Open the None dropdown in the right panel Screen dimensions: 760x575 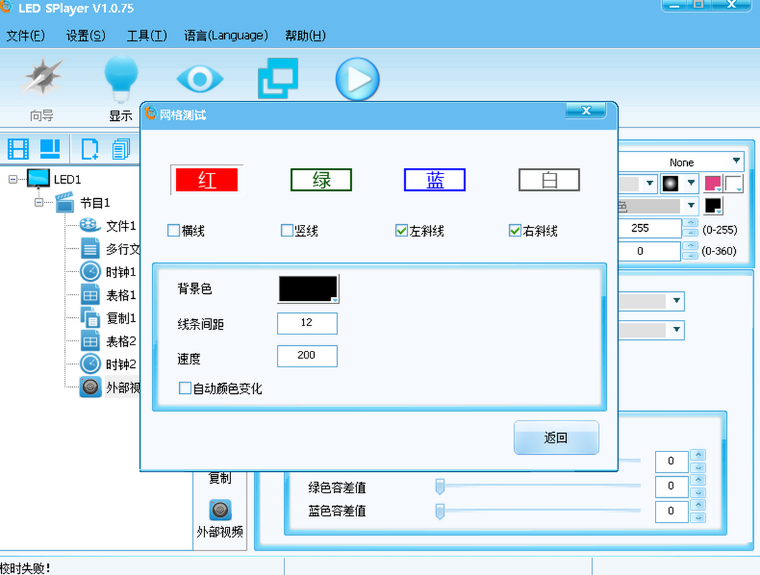coord(736,160)
